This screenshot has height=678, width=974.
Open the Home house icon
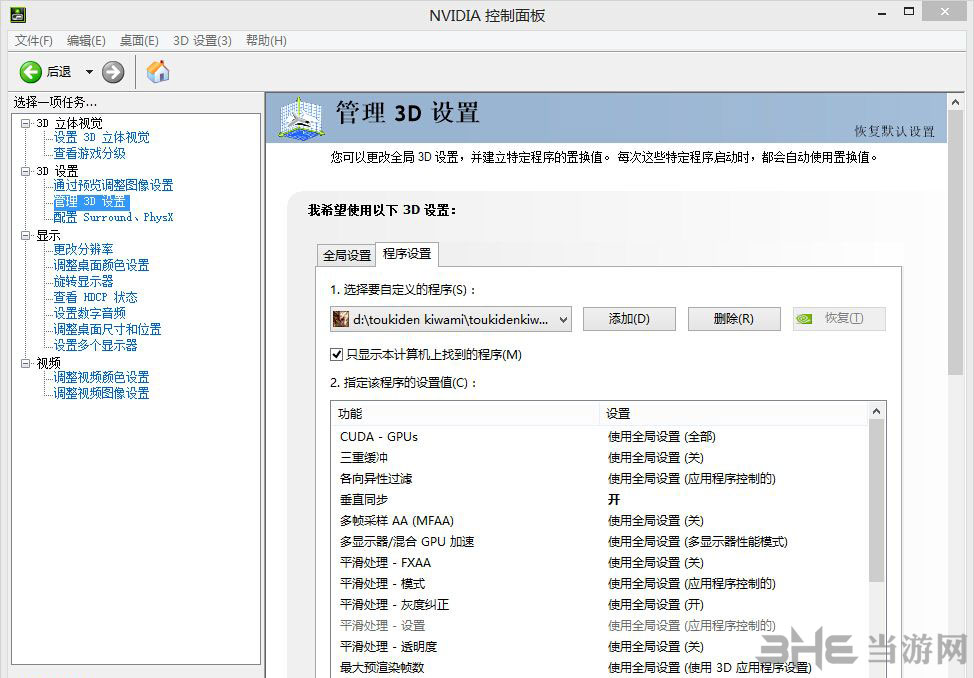point(158,71)
